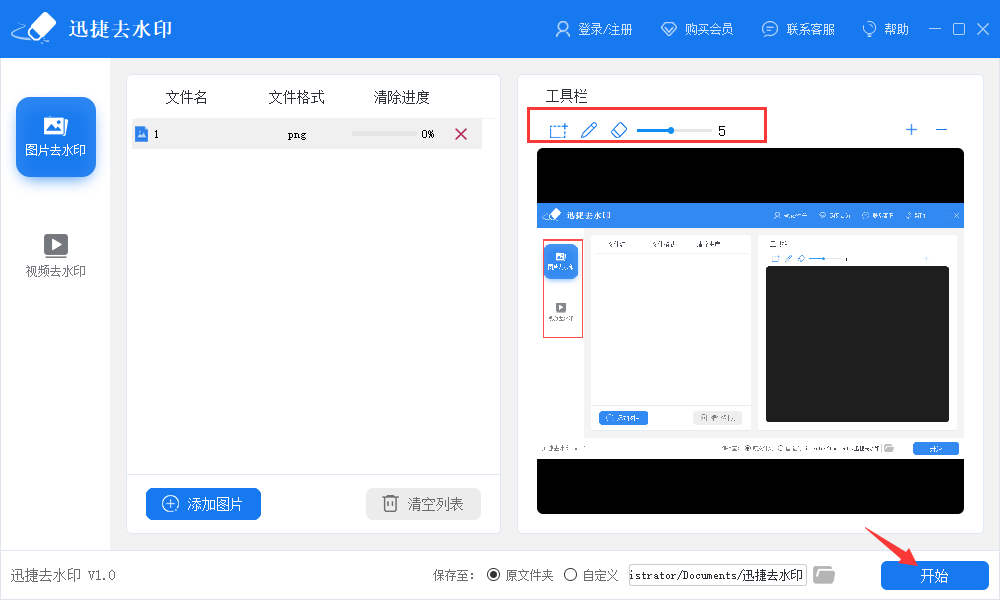Minimize the application window
This screenshot has height=600, width=1000.
tap(935, 29)
